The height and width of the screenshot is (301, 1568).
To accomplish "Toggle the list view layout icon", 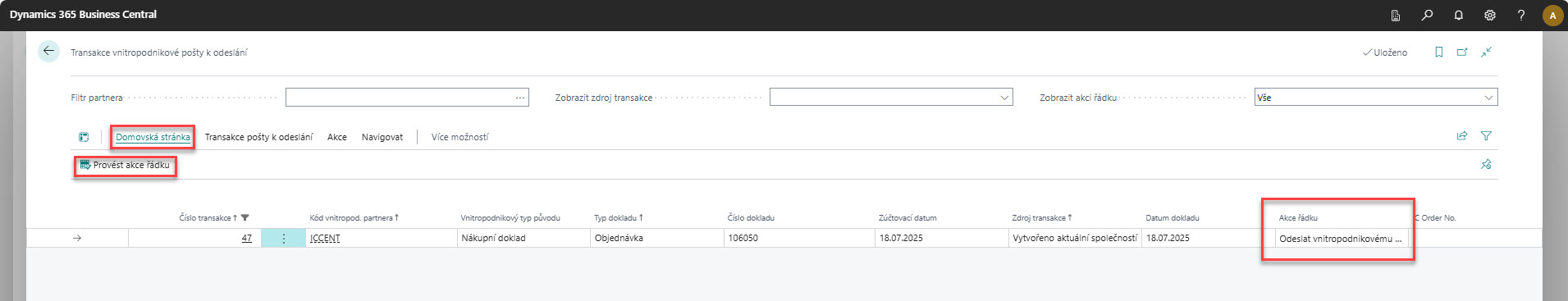I will tap(84, 137).
